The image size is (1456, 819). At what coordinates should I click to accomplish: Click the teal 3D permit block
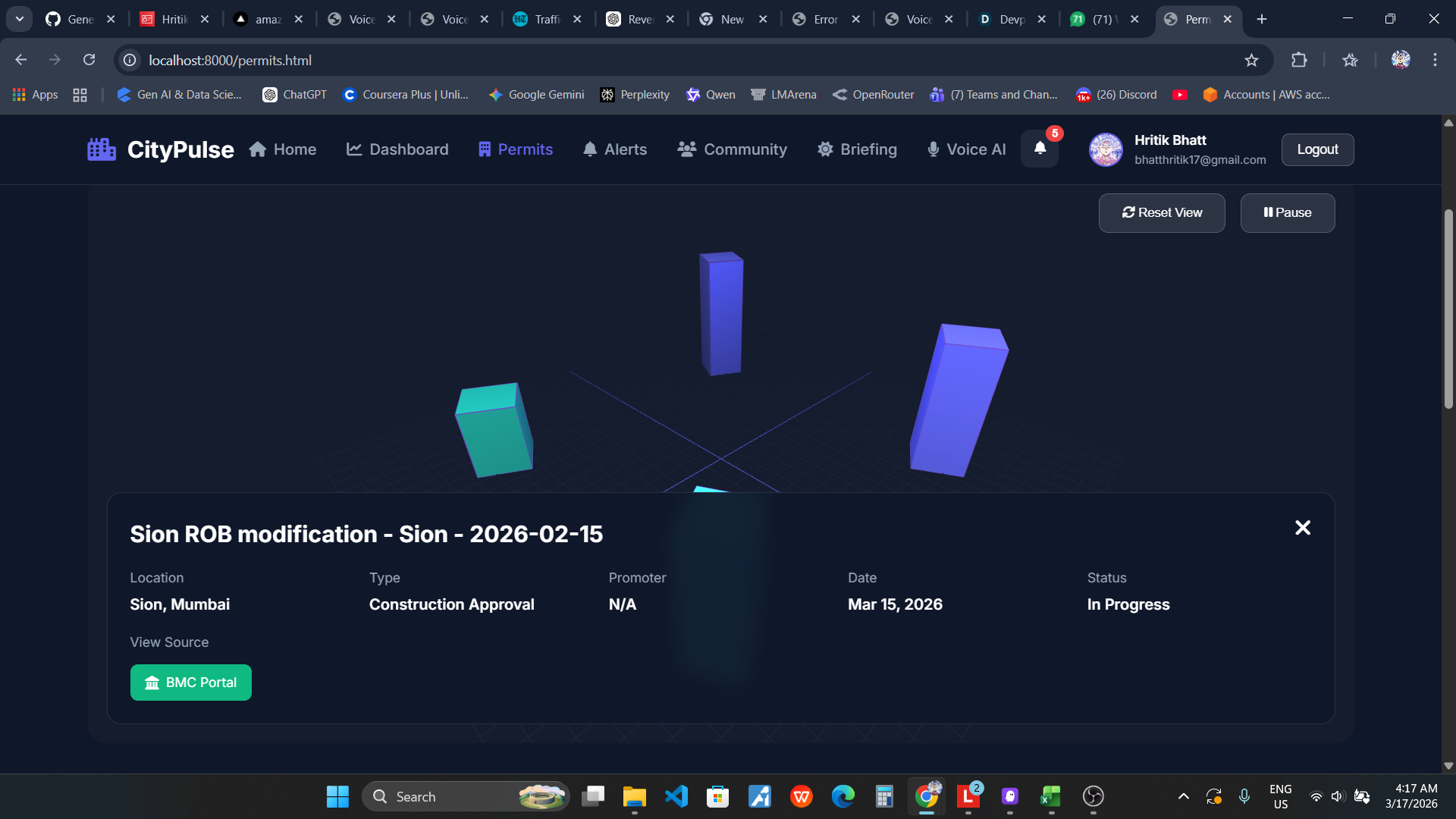click(494, 431)
